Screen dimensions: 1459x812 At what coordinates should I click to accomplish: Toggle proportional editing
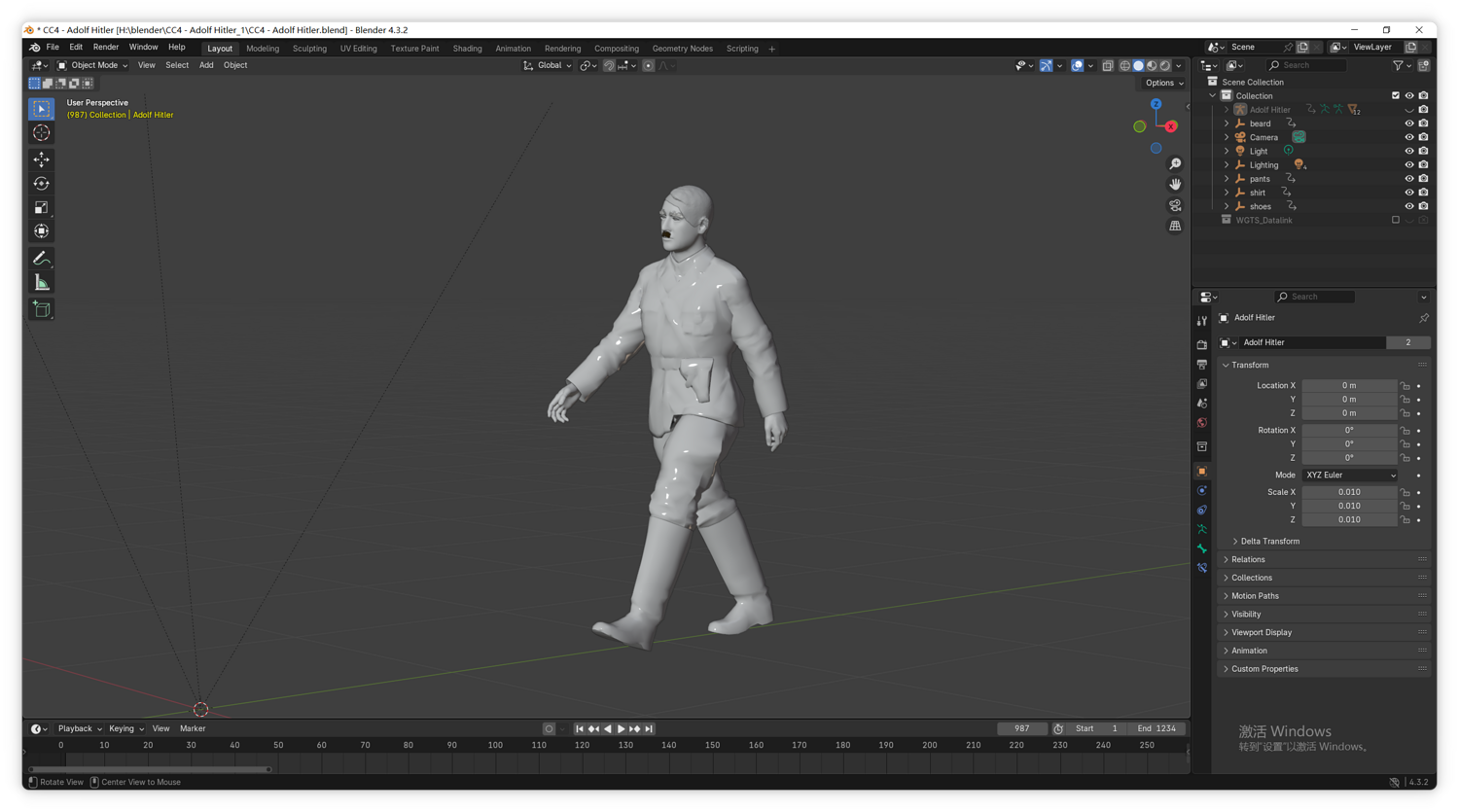coord(649,66)
